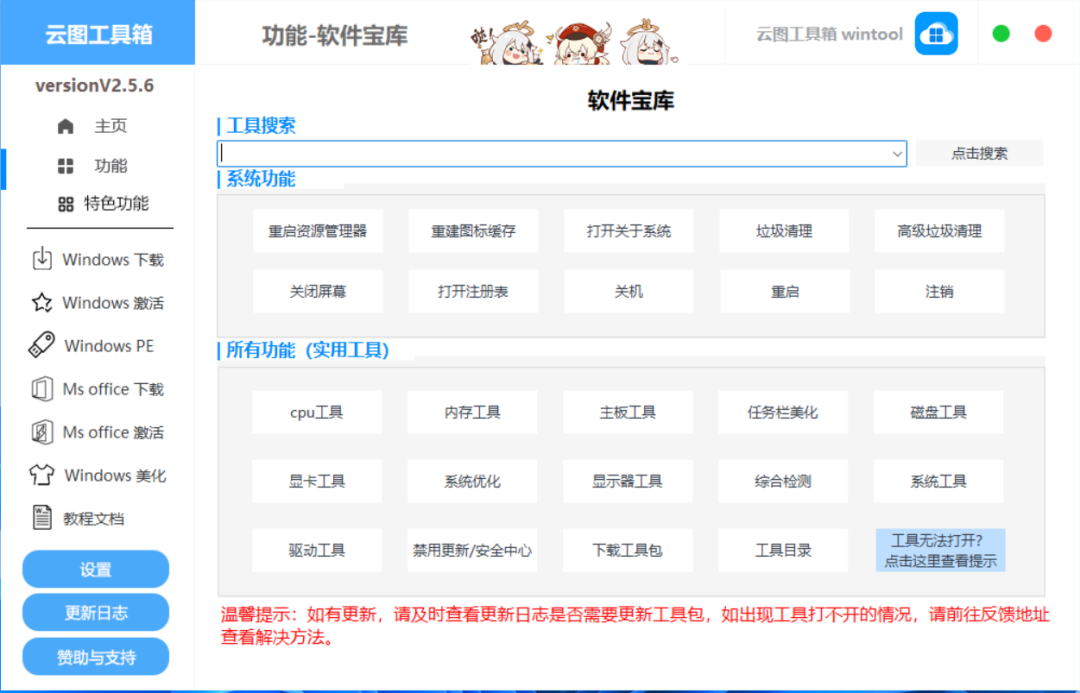This screenshot has height=693, width=1080.
Task: Click the blue cloud wintool logo icon
Action: (x=936, y=33)
